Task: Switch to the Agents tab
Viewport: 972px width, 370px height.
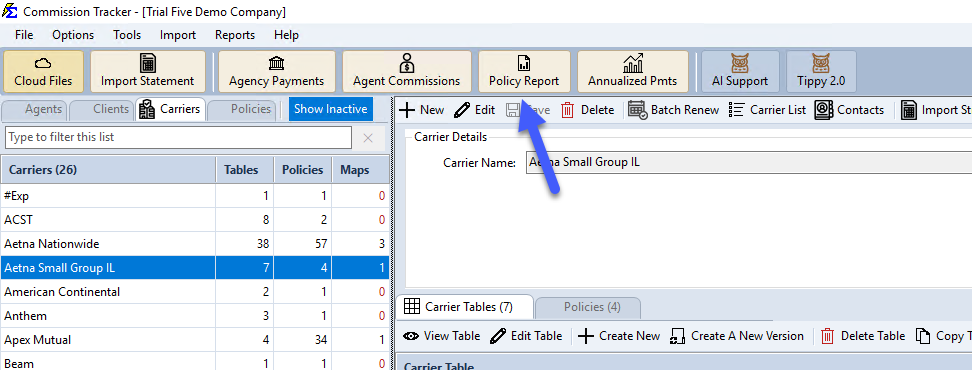Action: click(x=36, y=110)
